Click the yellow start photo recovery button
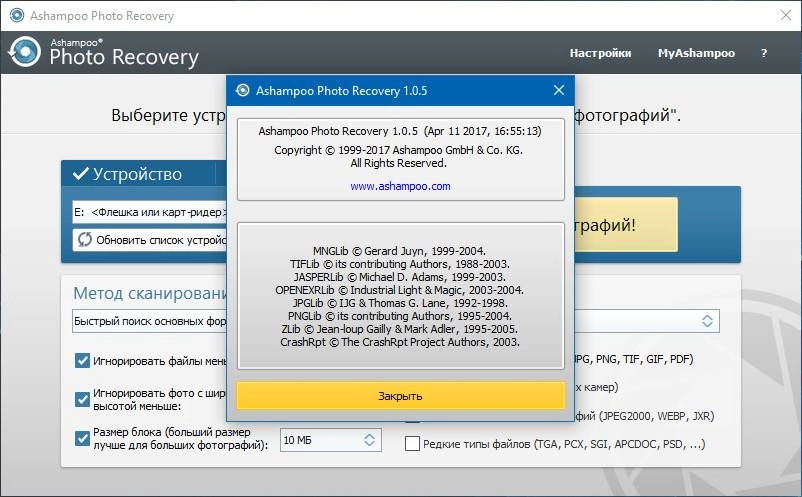Screen dimensions: 802x497 [x=626, y=225]
